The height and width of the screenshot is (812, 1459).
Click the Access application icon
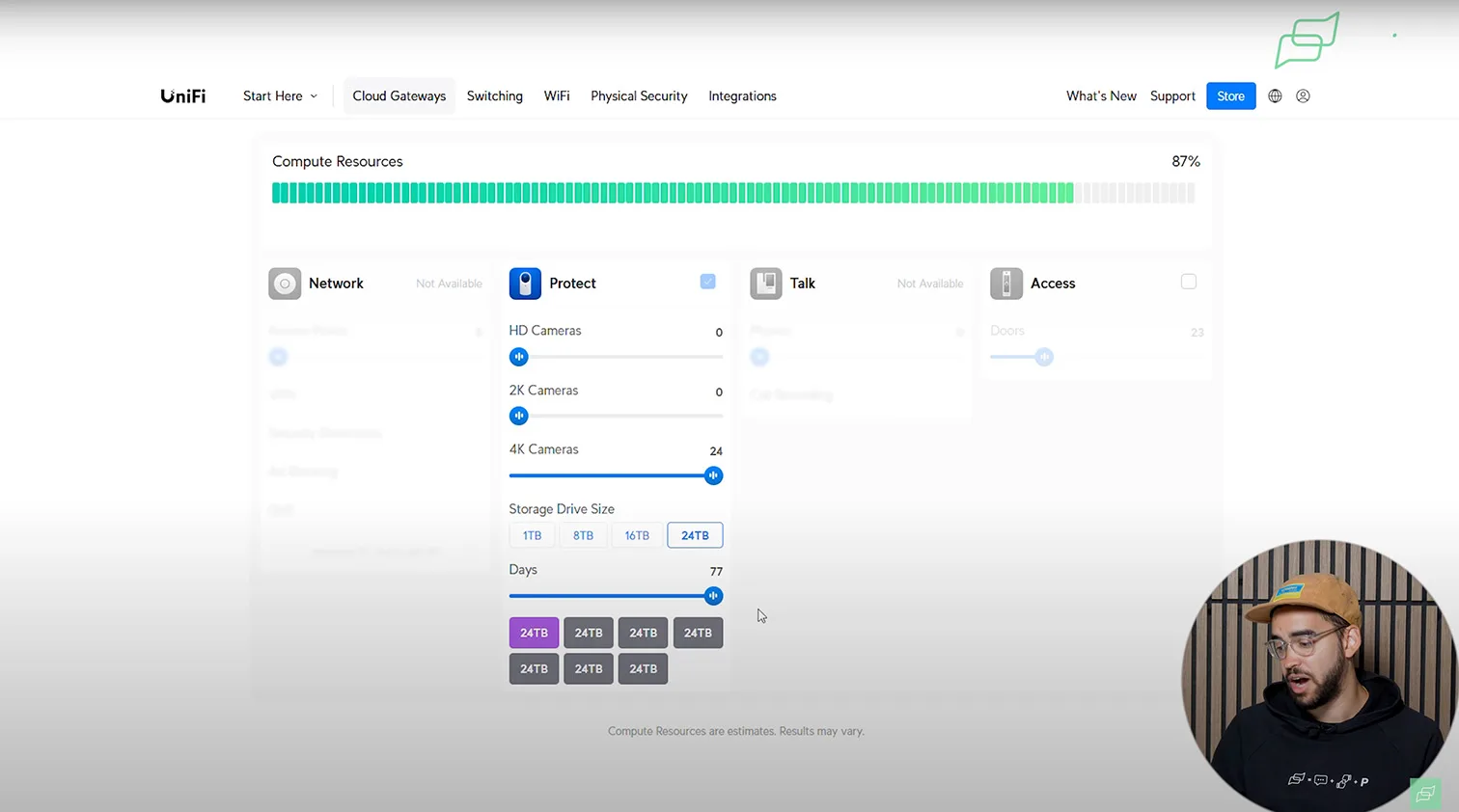pyautogui.click(x=1006, y=284)
